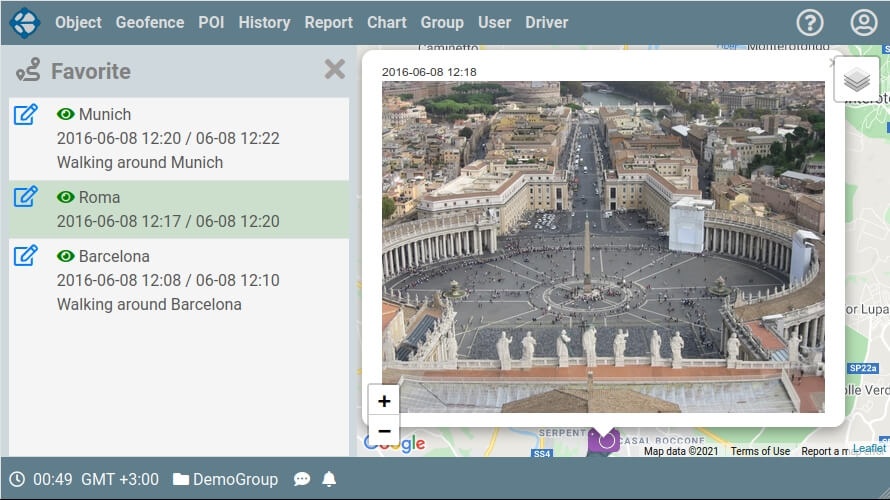Image resolution: width=890 pixels, height=500 pixels.
Task: Click the St. Peter's Square photo
Action: 603,246
